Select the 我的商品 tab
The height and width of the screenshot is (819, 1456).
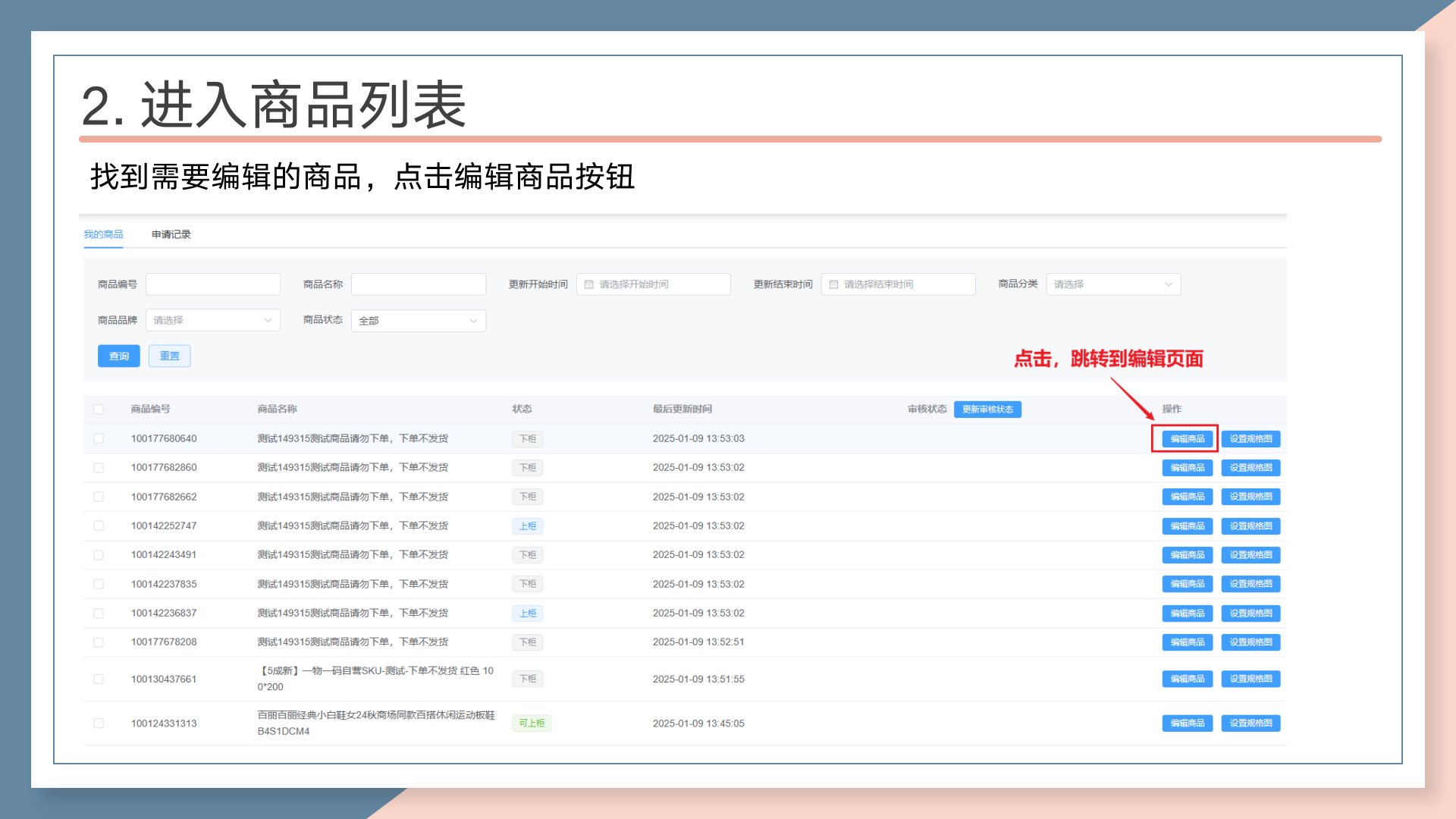tap(103, 234)
